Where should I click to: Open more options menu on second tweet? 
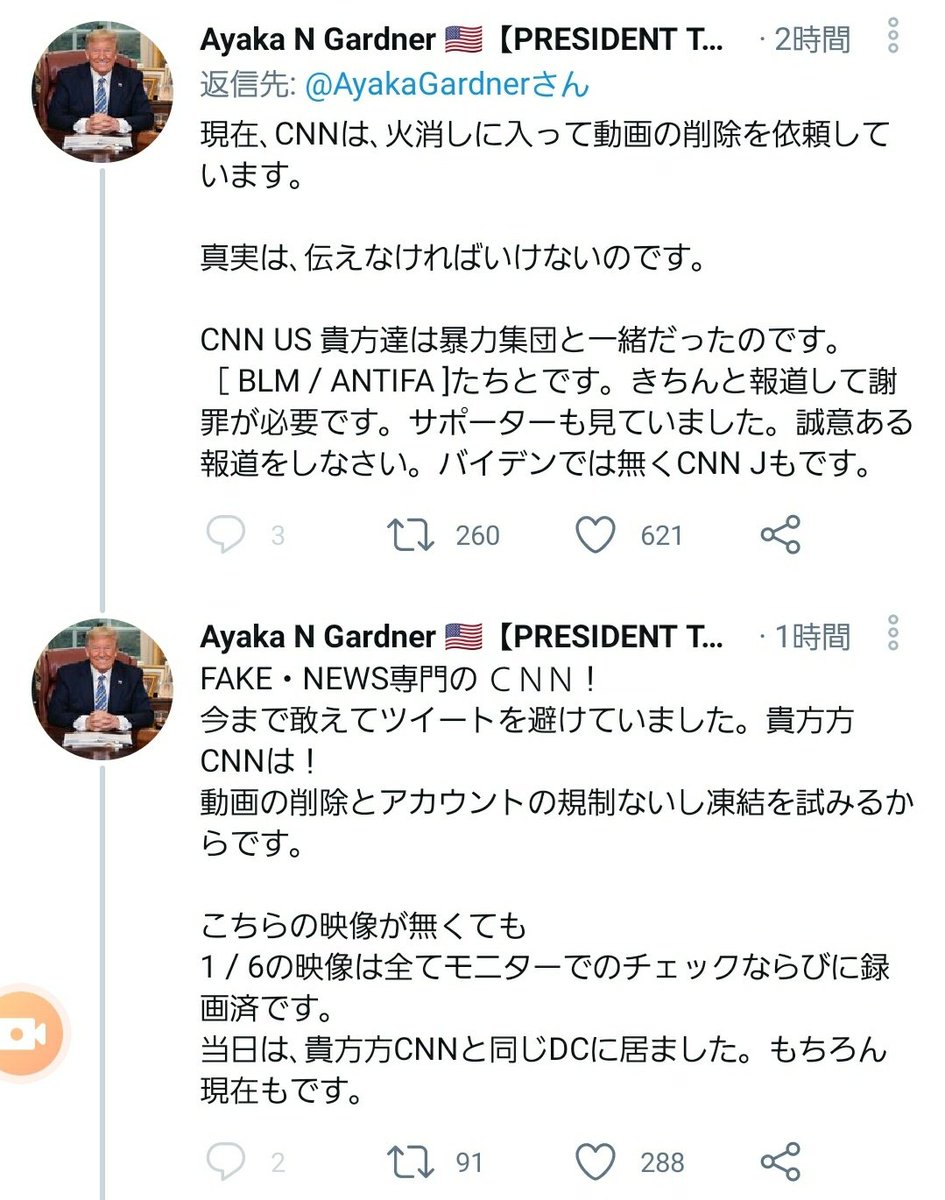[893, 634]
